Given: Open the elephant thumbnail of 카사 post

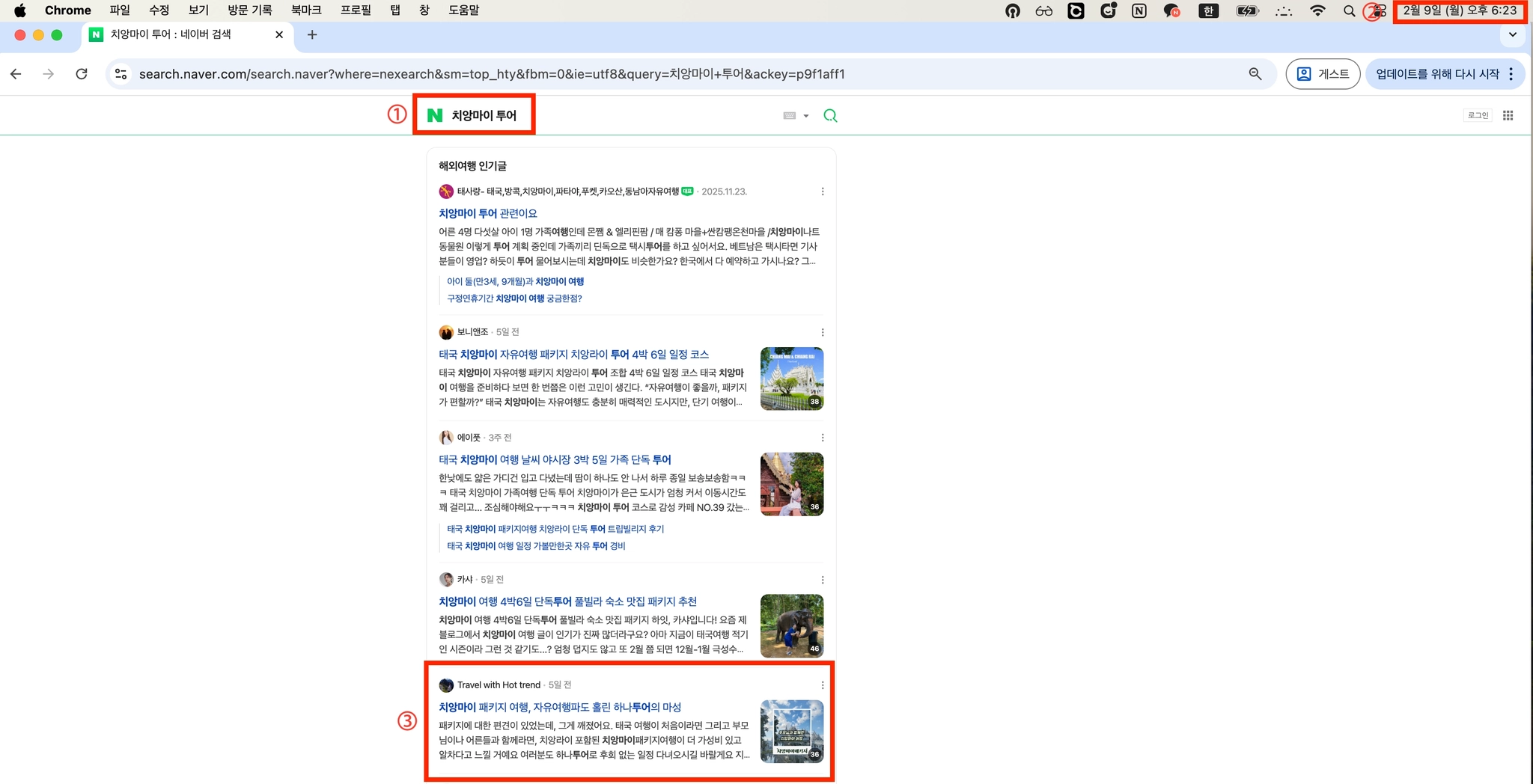Looking at the screenshot, I should tap(792, 626).
